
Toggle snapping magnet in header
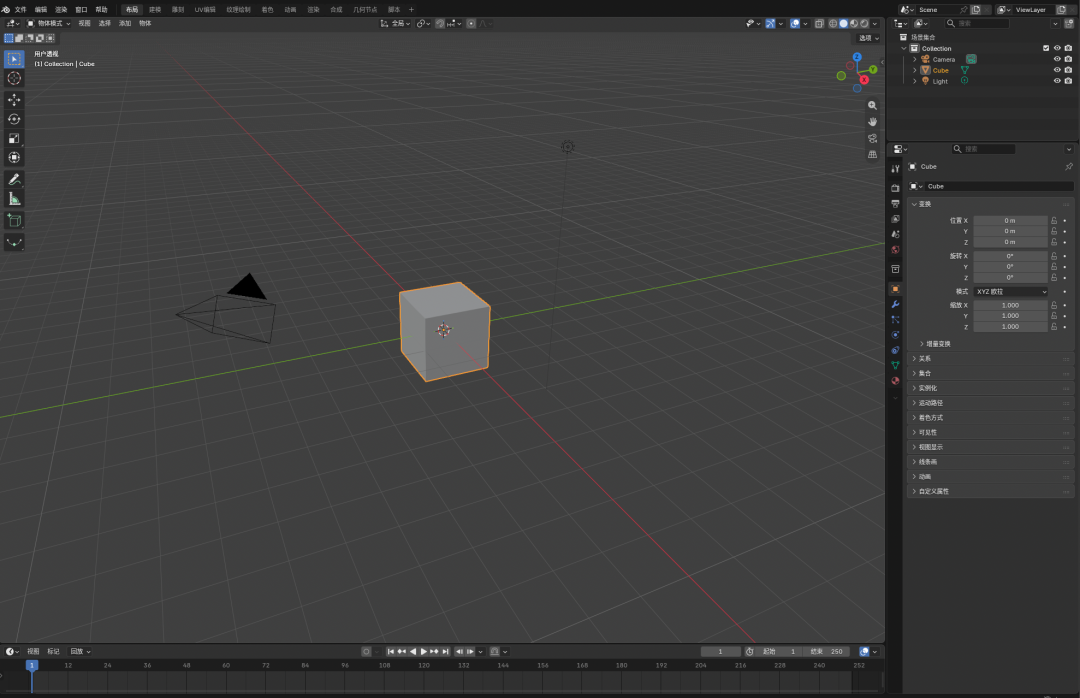pyautogui.click(x=439, y=23)
